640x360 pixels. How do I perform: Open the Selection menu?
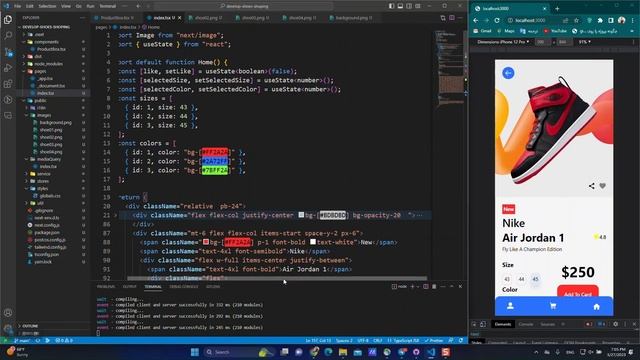click(47, 6)
